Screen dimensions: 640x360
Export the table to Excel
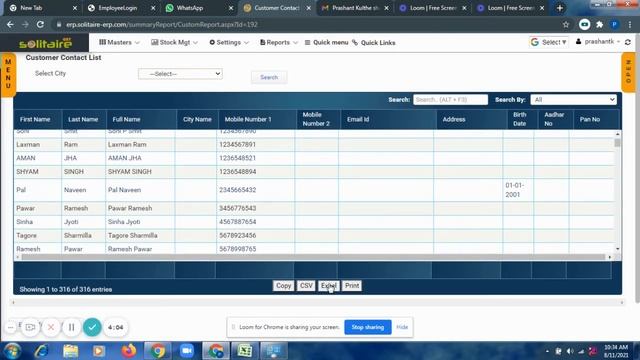329,286
